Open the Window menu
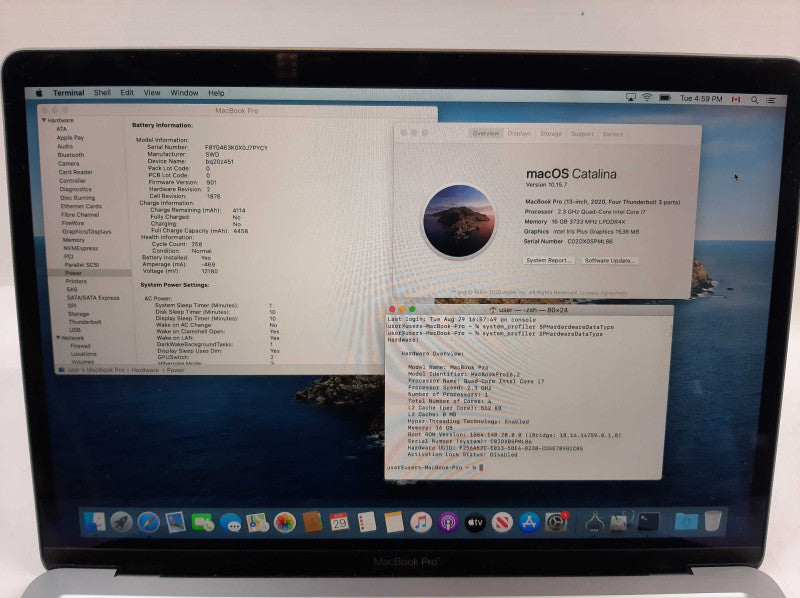 pos(184,93)
